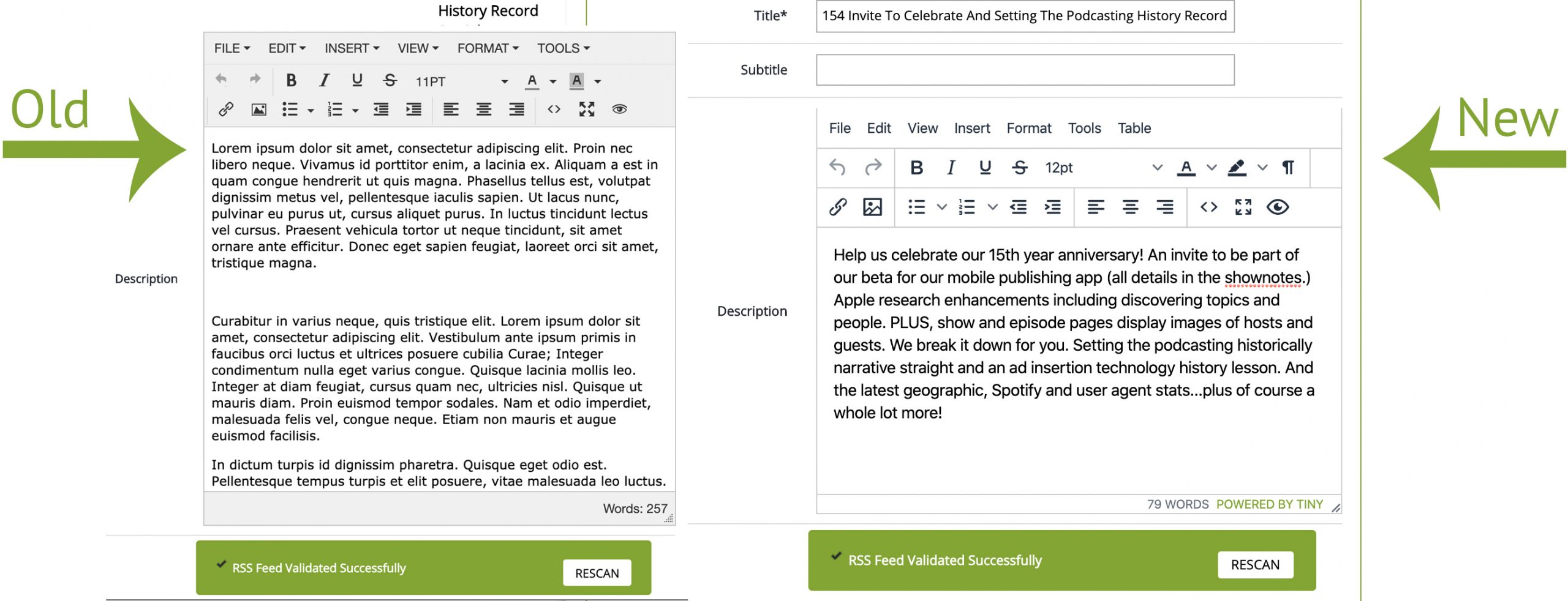Toggle Italic in the new editor

tap(951, 168)
